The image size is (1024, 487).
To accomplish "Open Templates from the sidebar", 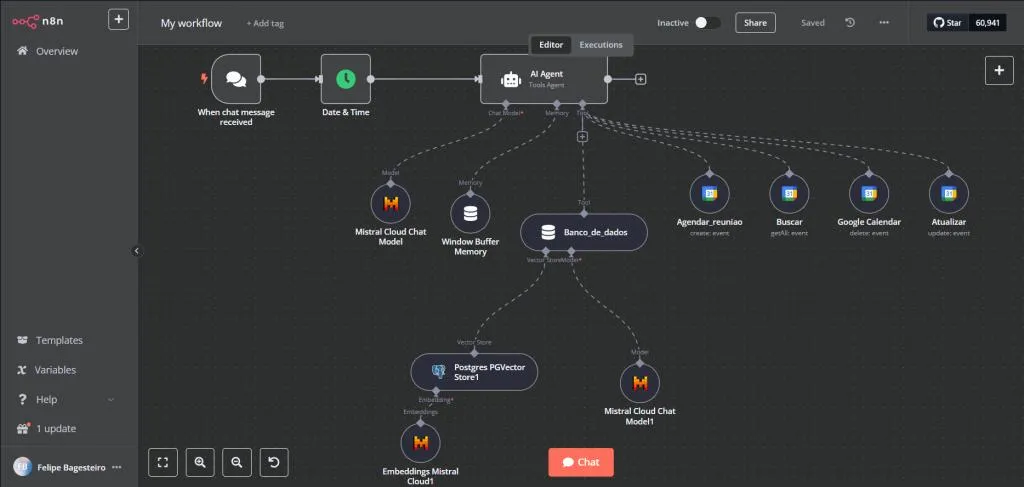I will [59, 340].
